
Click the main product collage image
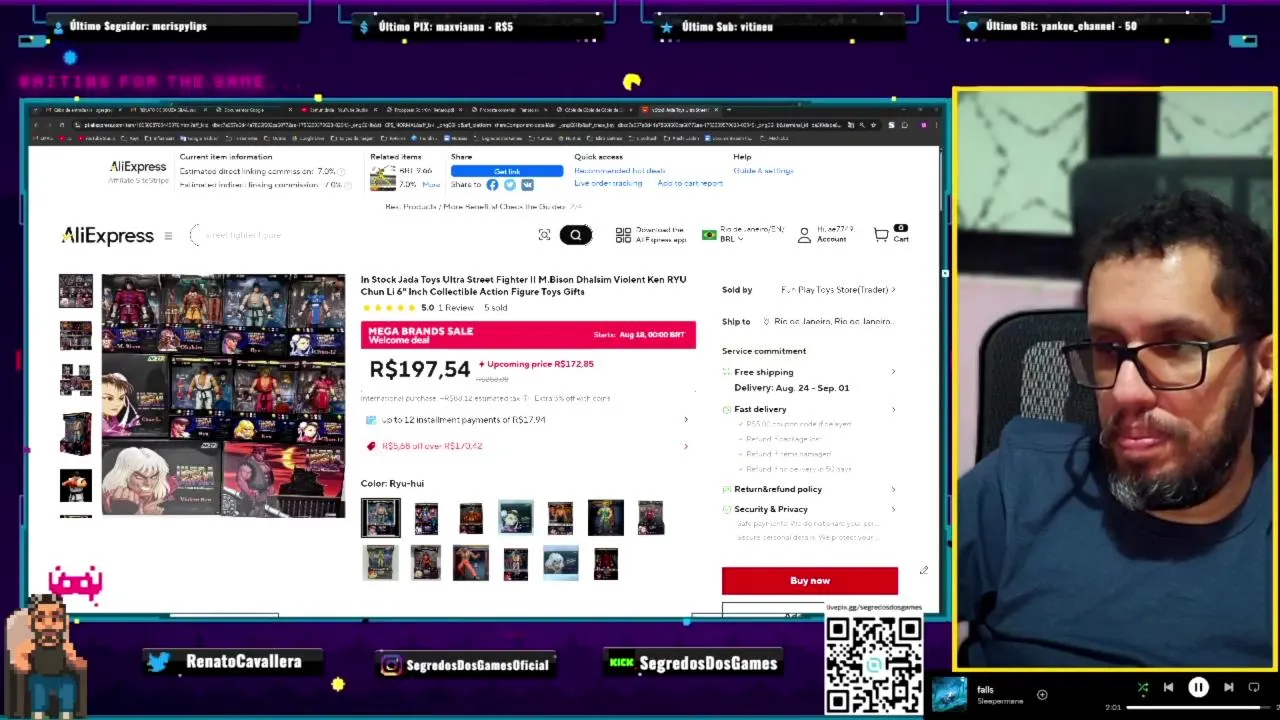223,396
